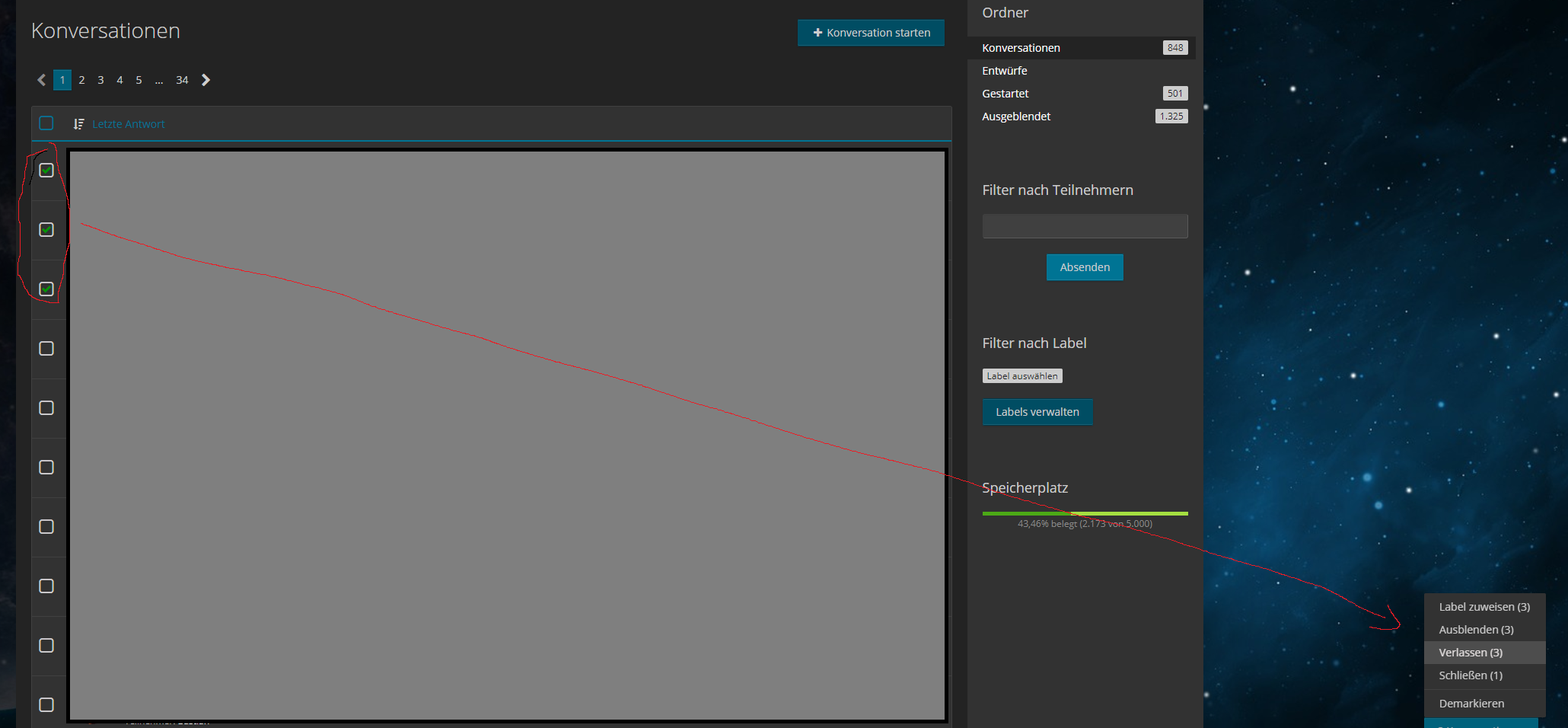Screen dimensions: 1568x728
Task: Click Demarkieren to deselect all
Action: [x=1471, y=704]
